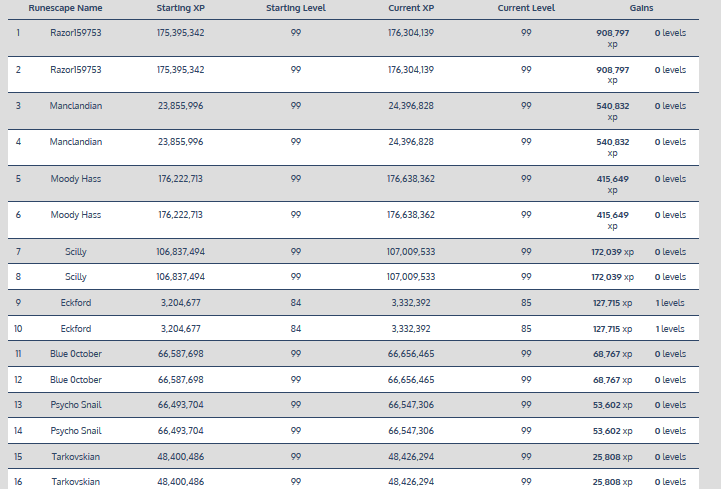Viewport: 721px width, 489px height.
Task: Click Blue October name in row 11
Action: (x=76, y=354)
